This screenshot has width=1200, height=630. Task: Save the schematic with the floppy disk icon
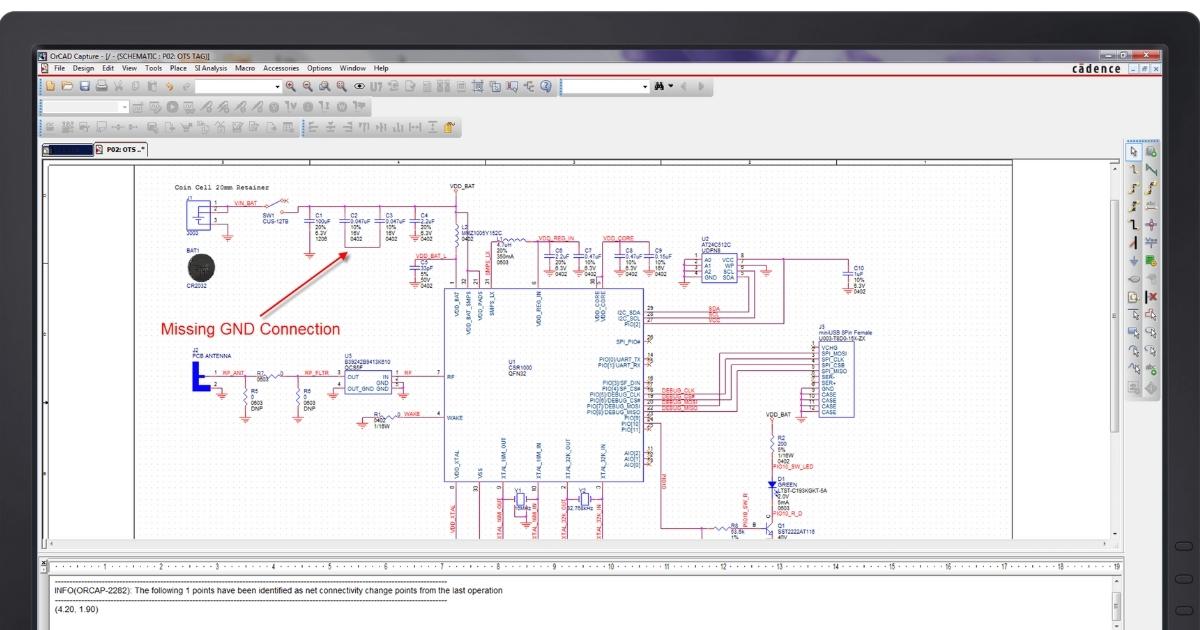[85, 86]
